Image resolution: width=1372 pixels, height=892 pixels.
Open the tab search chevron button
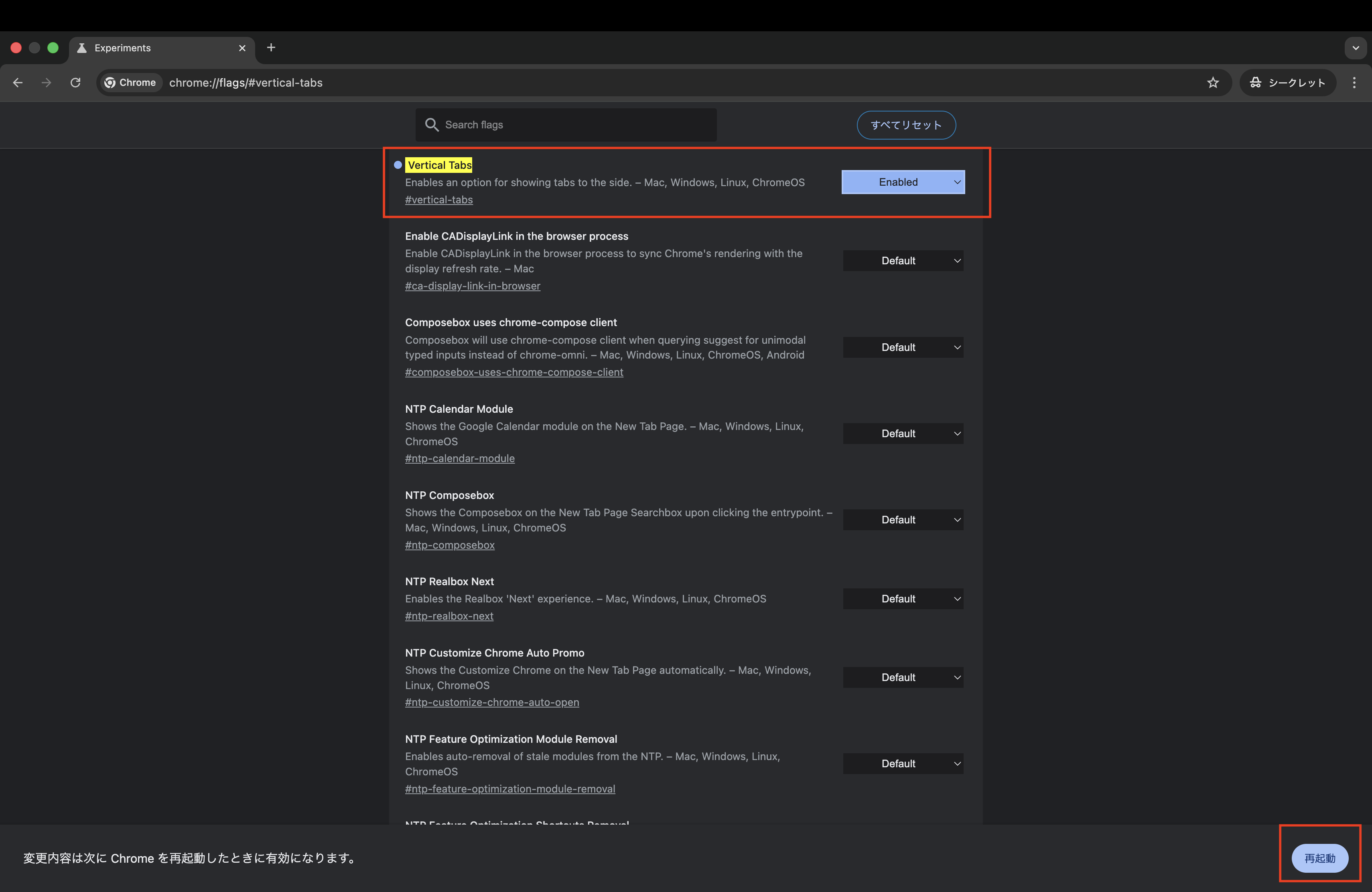(1355, 48)
